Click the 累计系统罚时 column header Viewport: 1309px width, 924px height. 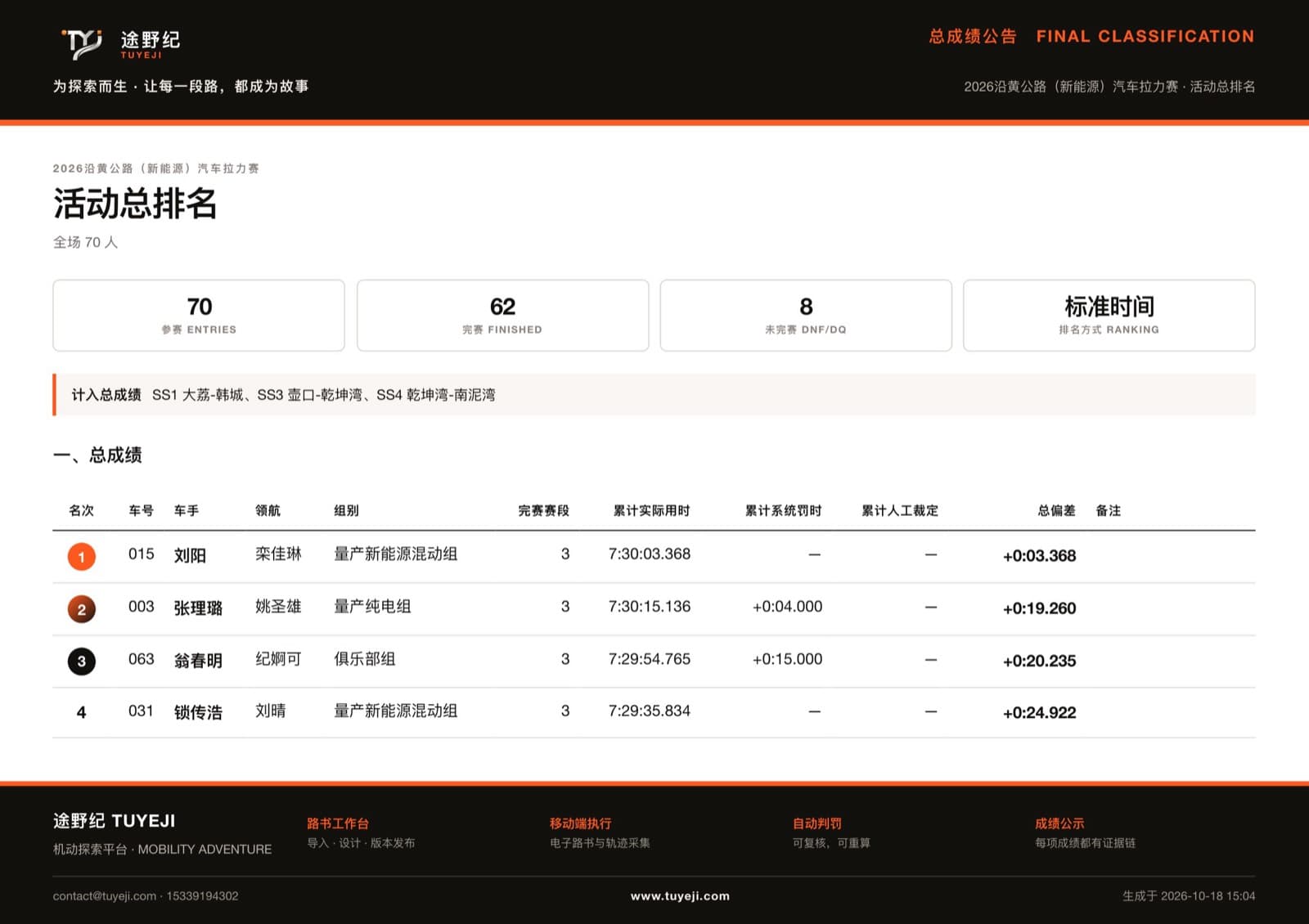click(783, 510)
